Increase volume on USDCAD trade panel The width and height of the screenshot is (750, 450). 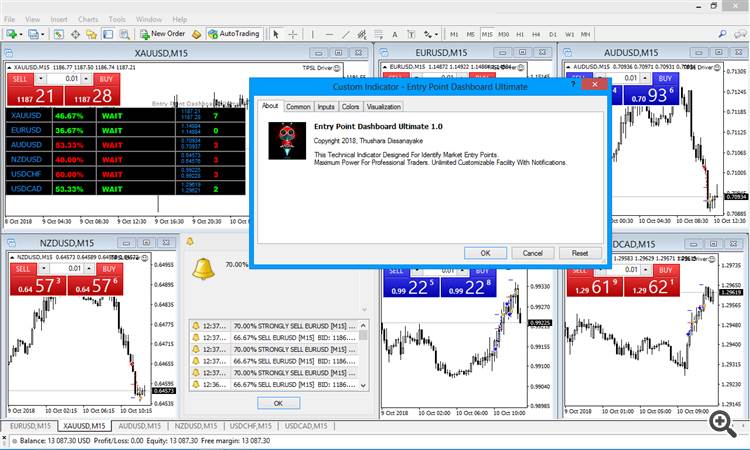point(646,270)
